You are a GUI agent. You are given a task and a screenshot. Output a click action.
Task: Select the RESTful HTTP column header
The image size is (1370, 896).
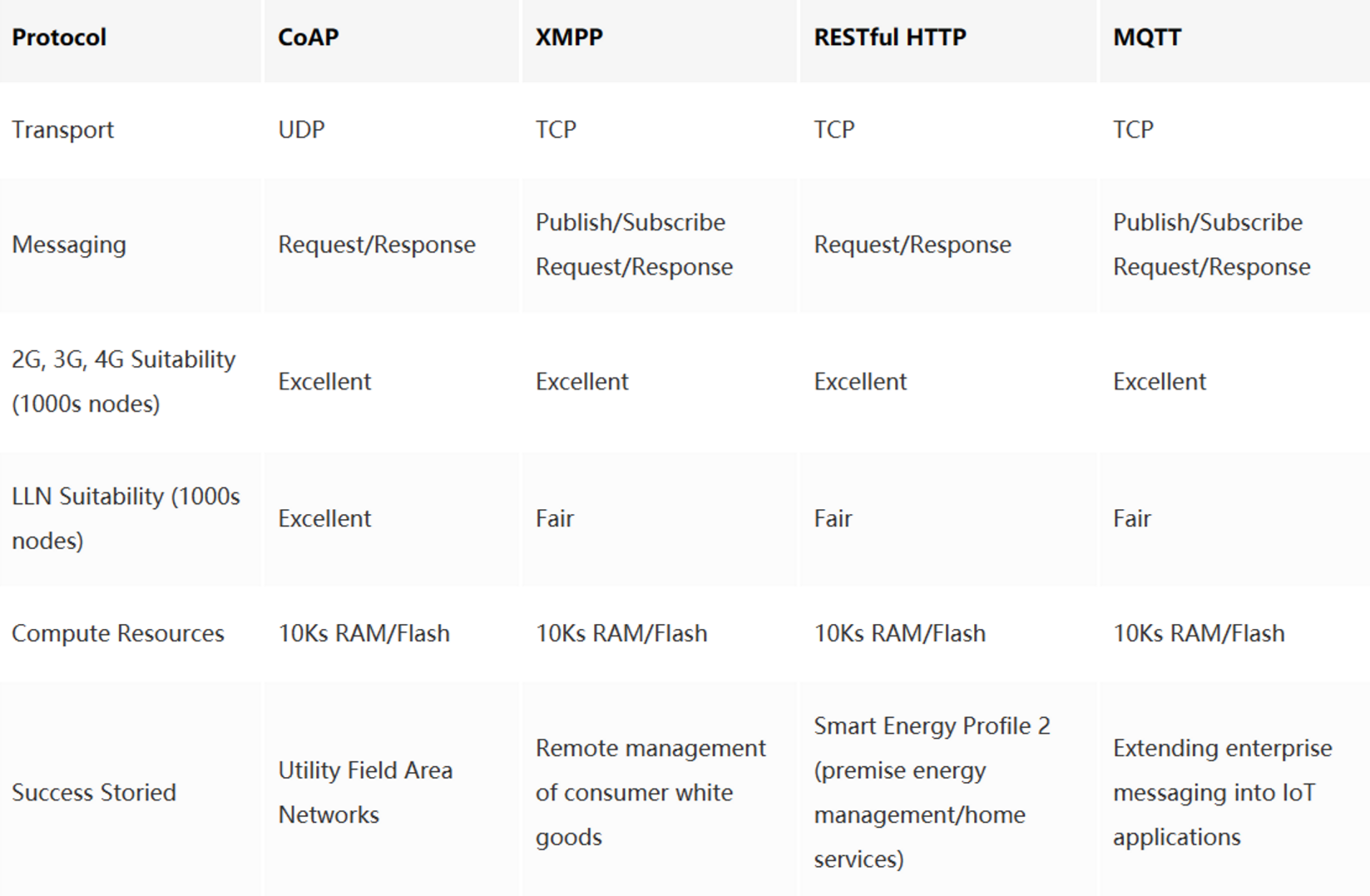[x=889, y=37]
